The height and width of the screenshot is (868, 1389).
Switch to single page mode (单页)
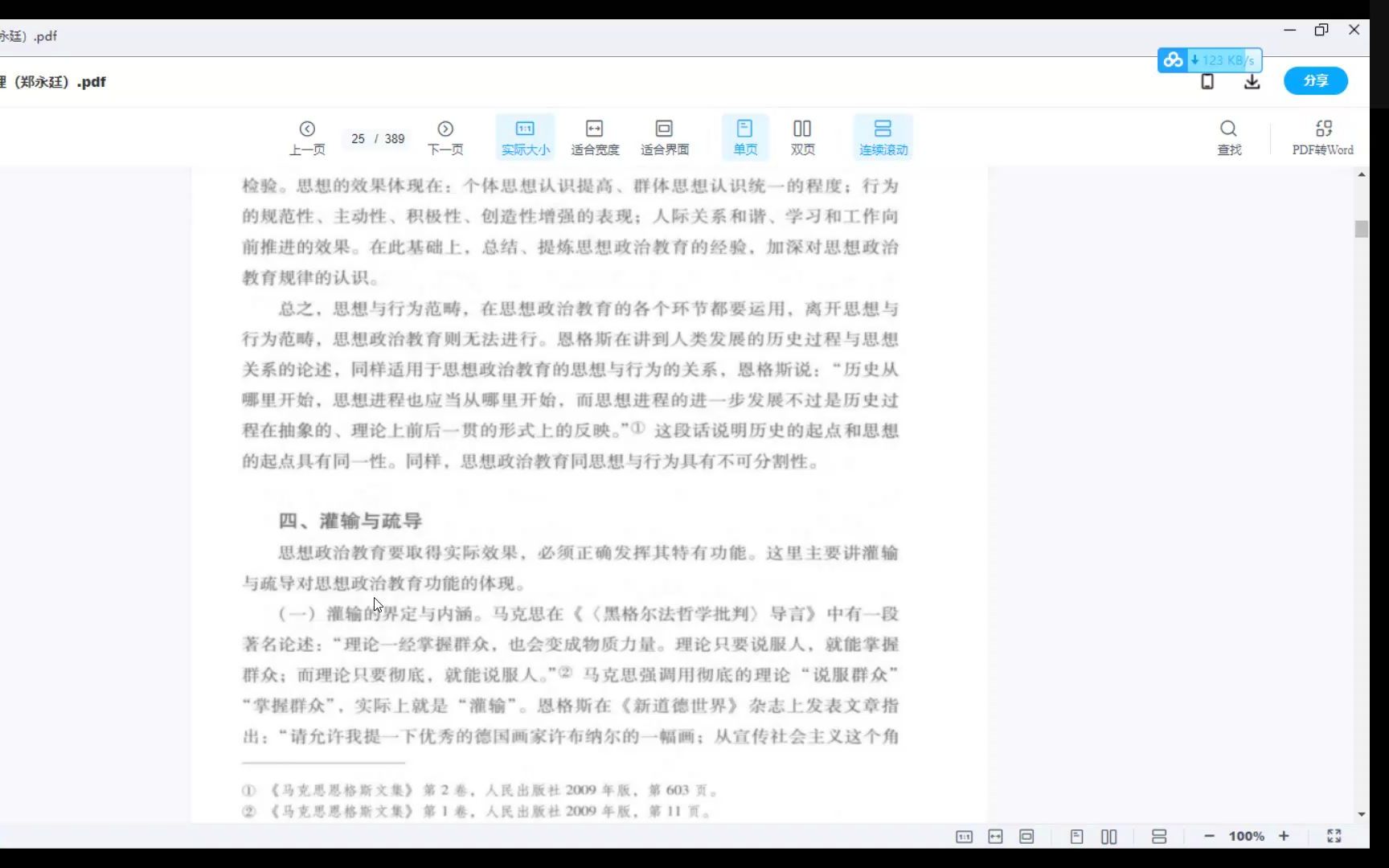(745, 137)
